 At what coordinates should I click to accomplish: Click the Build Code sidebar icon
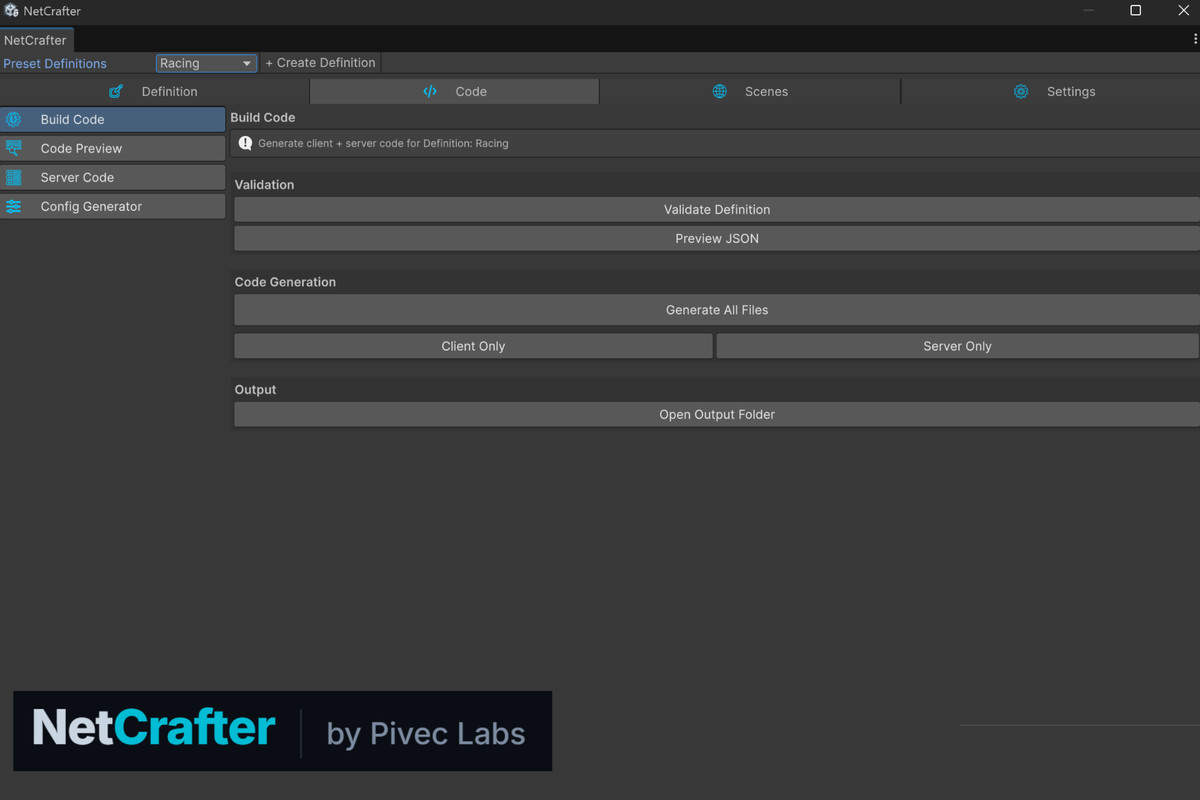14,119
